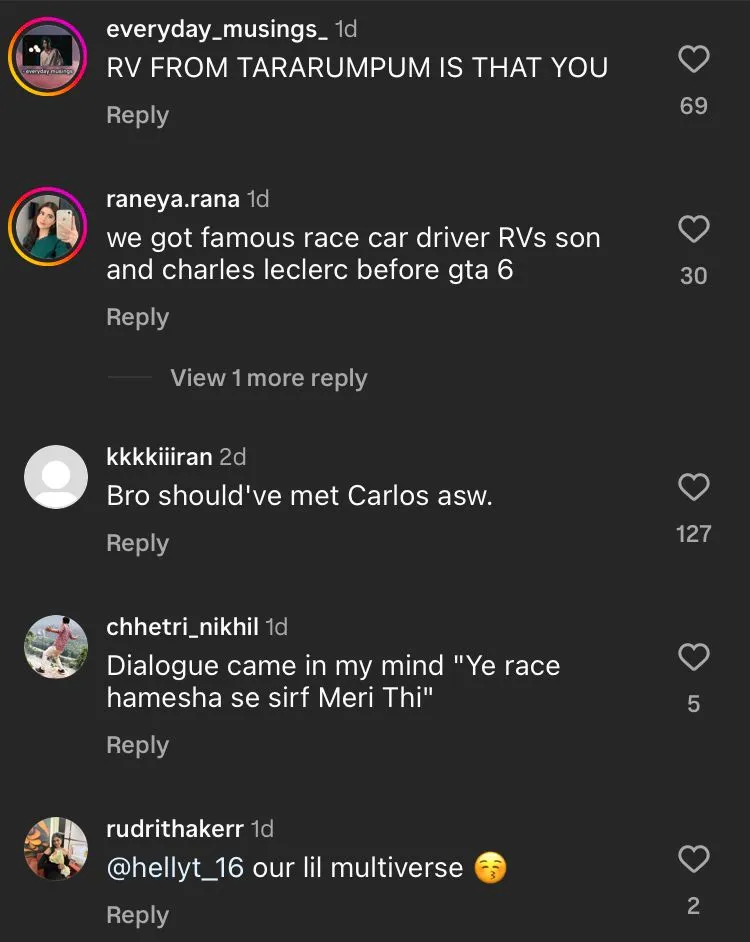The image size is (750, 942).
Task: Like kkkkiiiran's comment about Carlos
Action: click(x=693, y=488)
